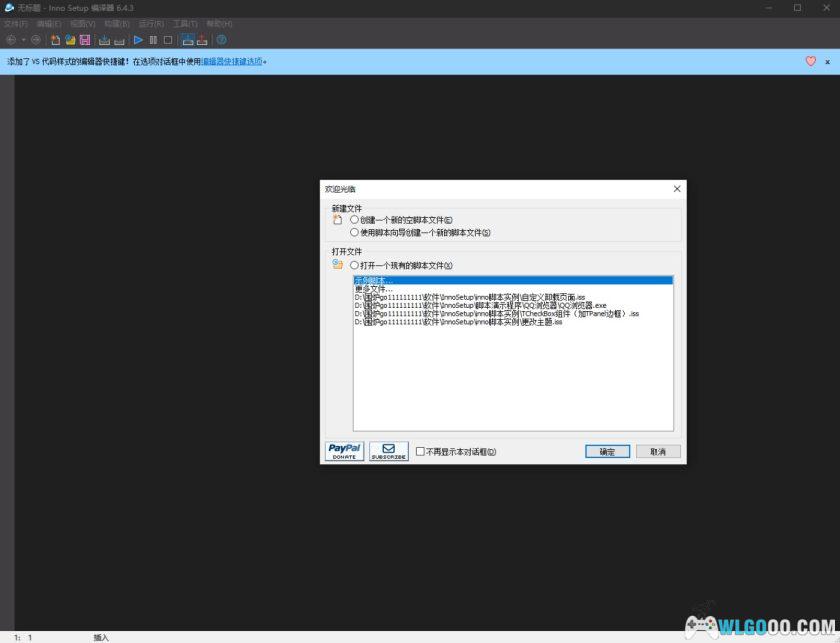Viewport: 840px width, 643px height.
Task: Click the compile script toolbar icon
Action: (105, 40)
